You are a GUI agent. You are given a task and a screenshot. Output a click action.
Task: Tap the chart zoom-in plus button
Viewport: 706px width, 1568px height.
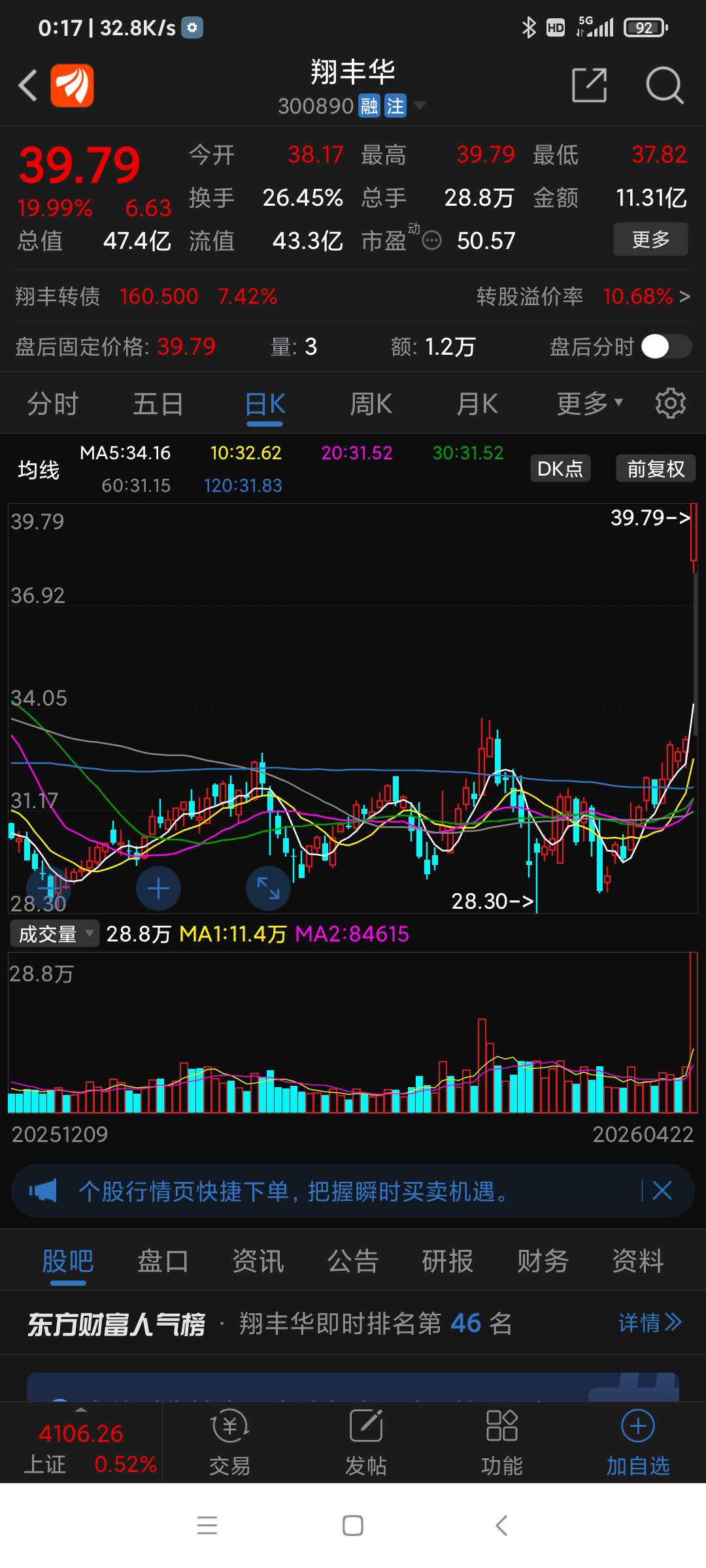pyautogui.click(x=158, y=889)
